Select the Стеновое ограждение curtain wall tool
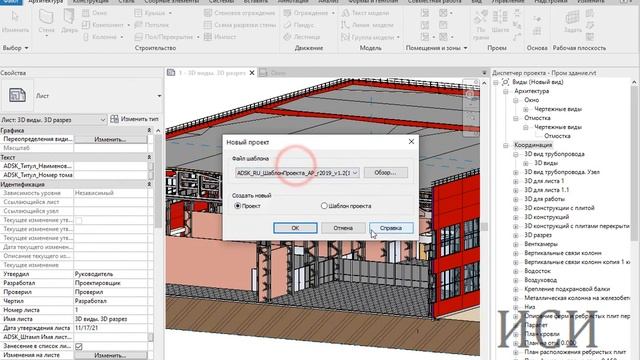Screen dimensions: 640x360 pos(240,13)
